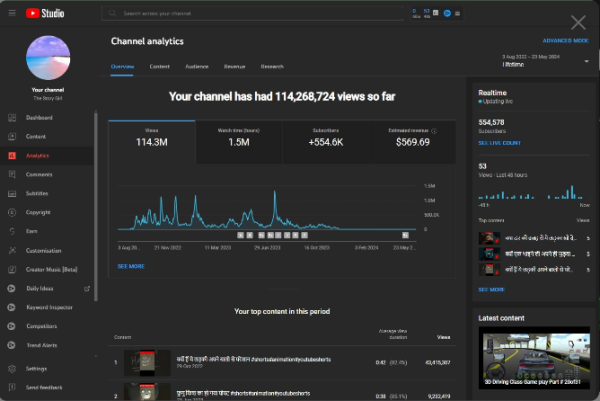Open the Customisation wand icon

pyautogui.click(x=12, y=250)
